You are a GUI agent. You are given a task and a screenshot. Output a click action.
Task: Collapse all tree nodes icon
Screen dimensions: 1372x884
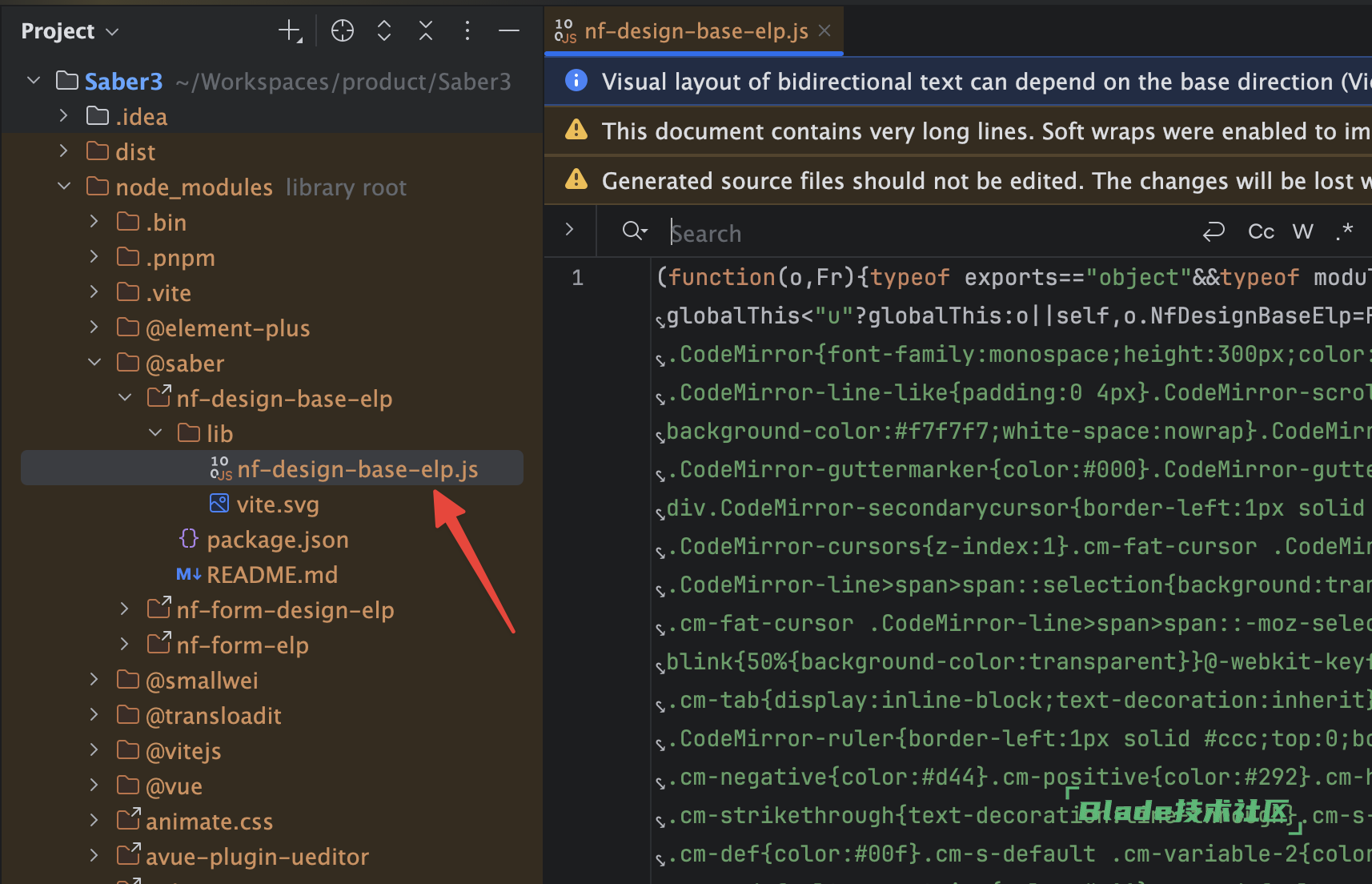coord(426,31)
